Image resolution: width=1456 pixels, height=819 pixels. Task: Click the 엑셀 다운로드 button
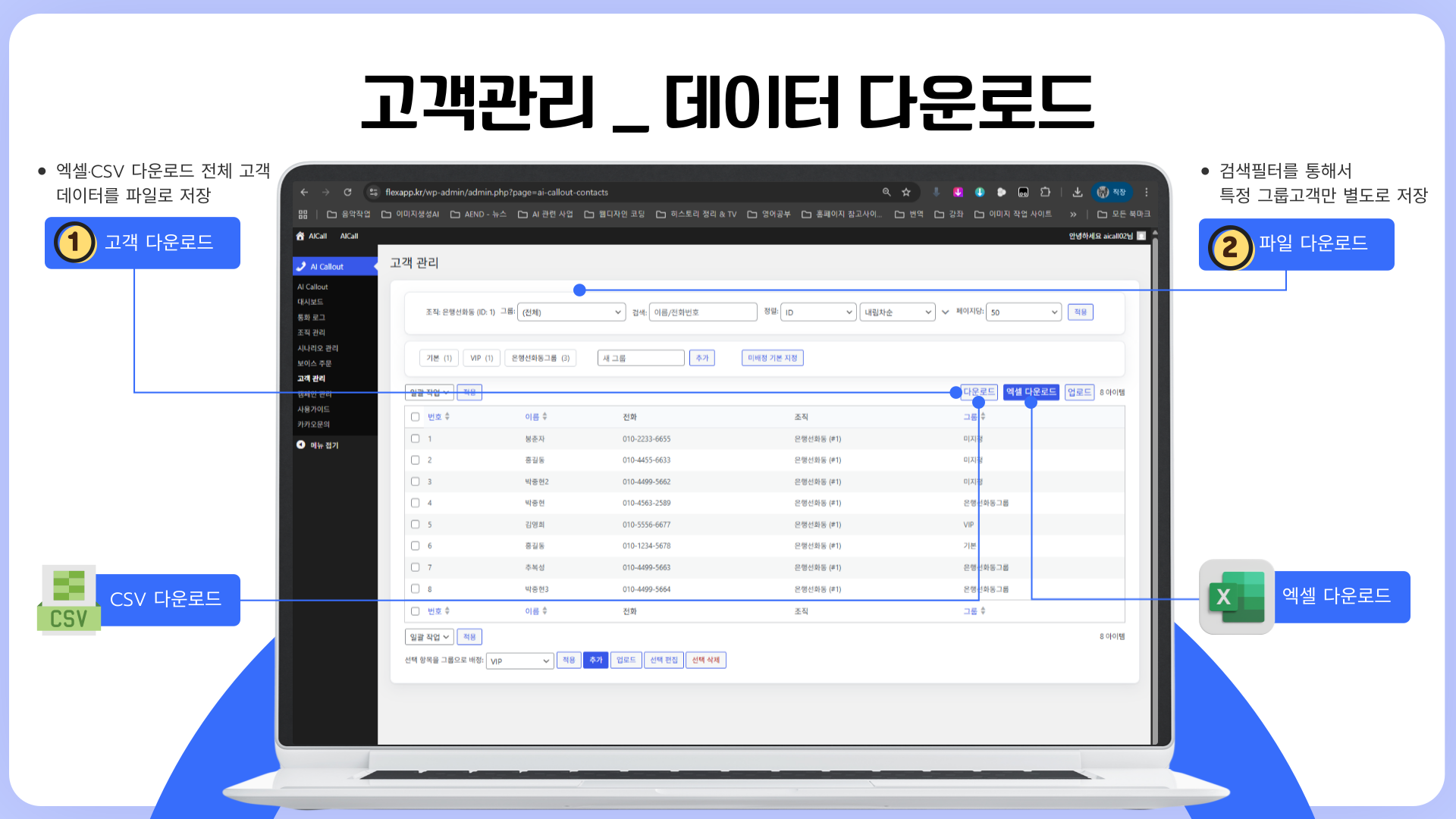(1031, 392)
